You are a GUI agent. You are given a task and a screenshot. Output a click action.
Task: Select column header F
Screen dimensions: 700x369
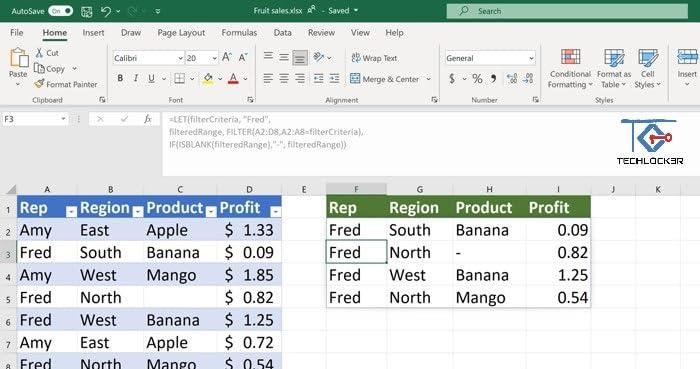(356, 189)
